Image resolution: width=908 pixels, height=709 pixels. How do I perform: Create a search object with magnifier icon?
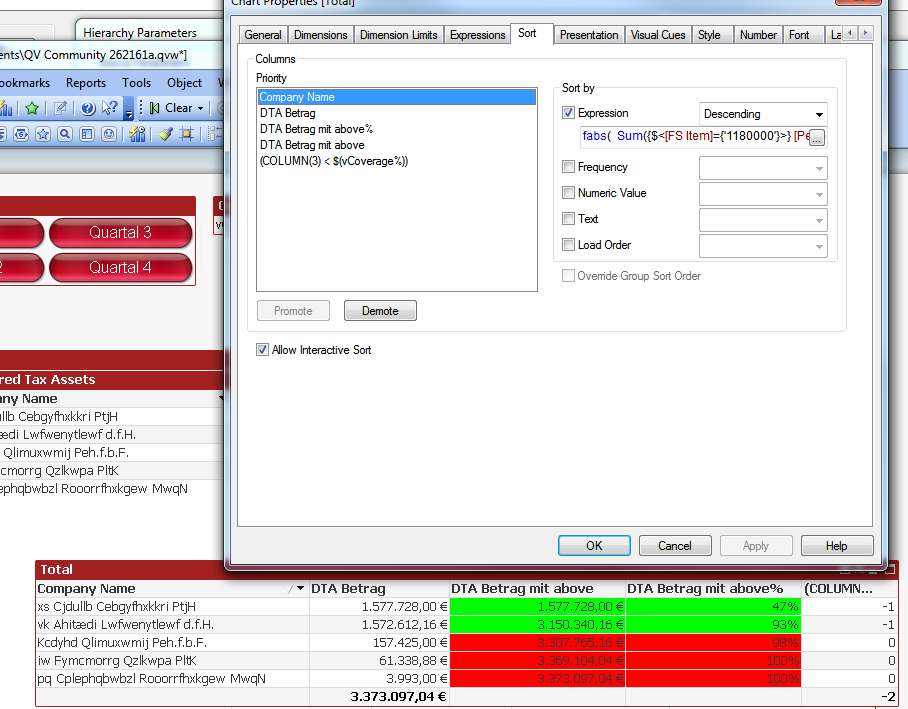(x=65, y=134)
